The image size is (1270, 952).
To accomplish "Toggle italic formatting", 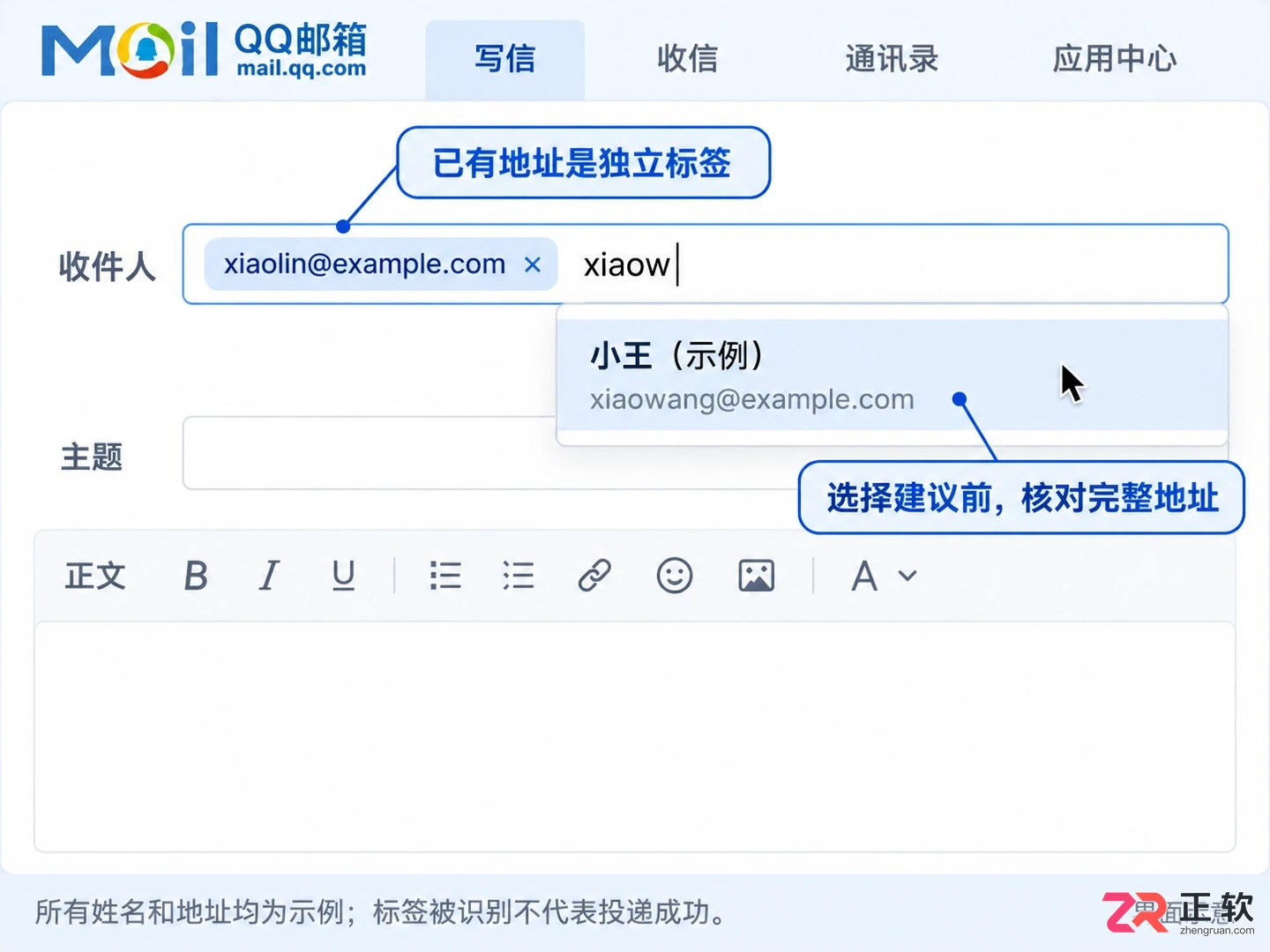I will tap(269, 576).
